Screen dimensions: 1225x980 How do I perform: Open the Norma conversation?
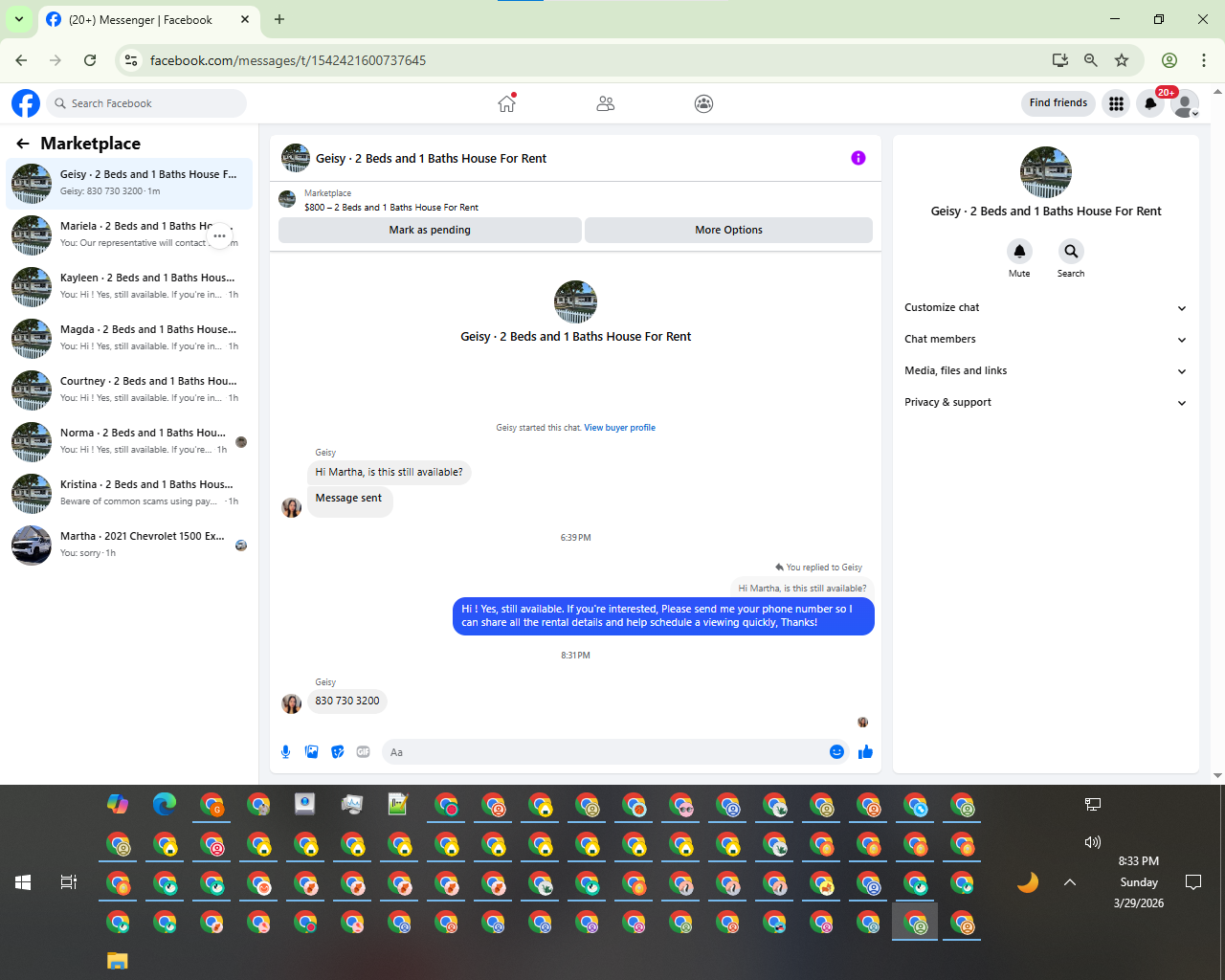(129, 441)
